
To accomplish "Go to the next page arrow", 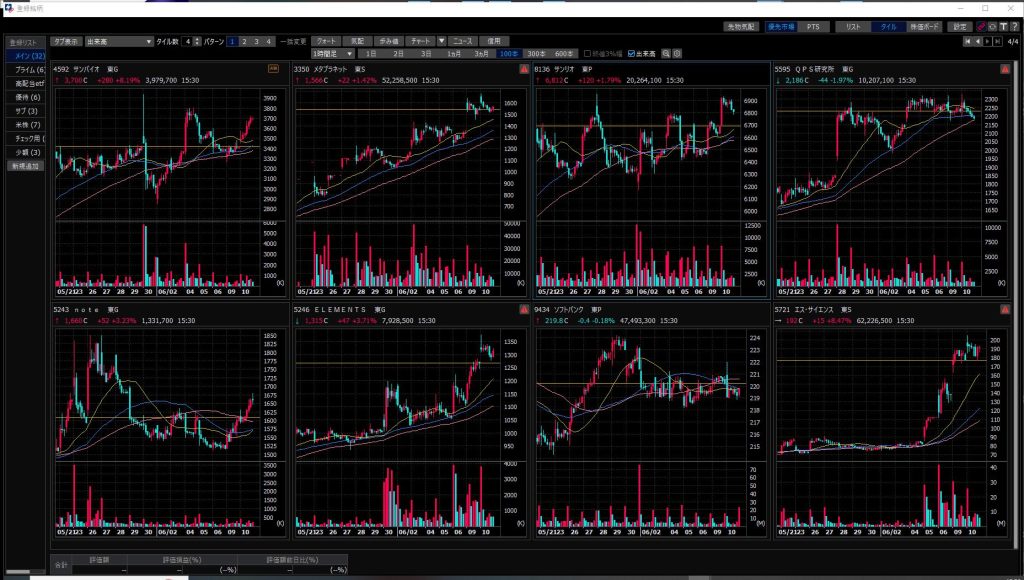I will 987,41.
